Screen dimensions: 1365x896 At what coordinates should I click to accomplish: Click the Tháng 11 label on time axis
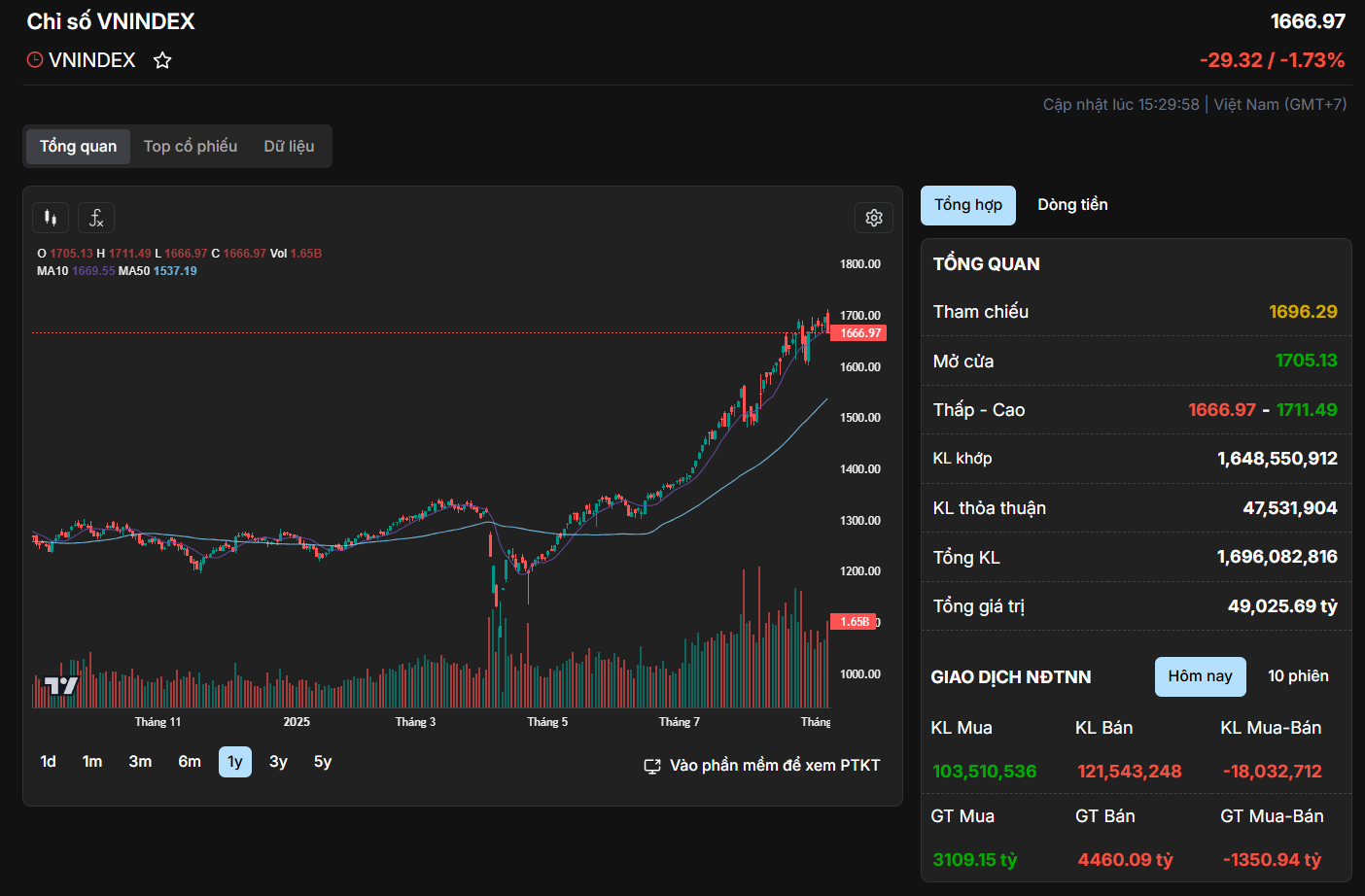click(157, 722)
